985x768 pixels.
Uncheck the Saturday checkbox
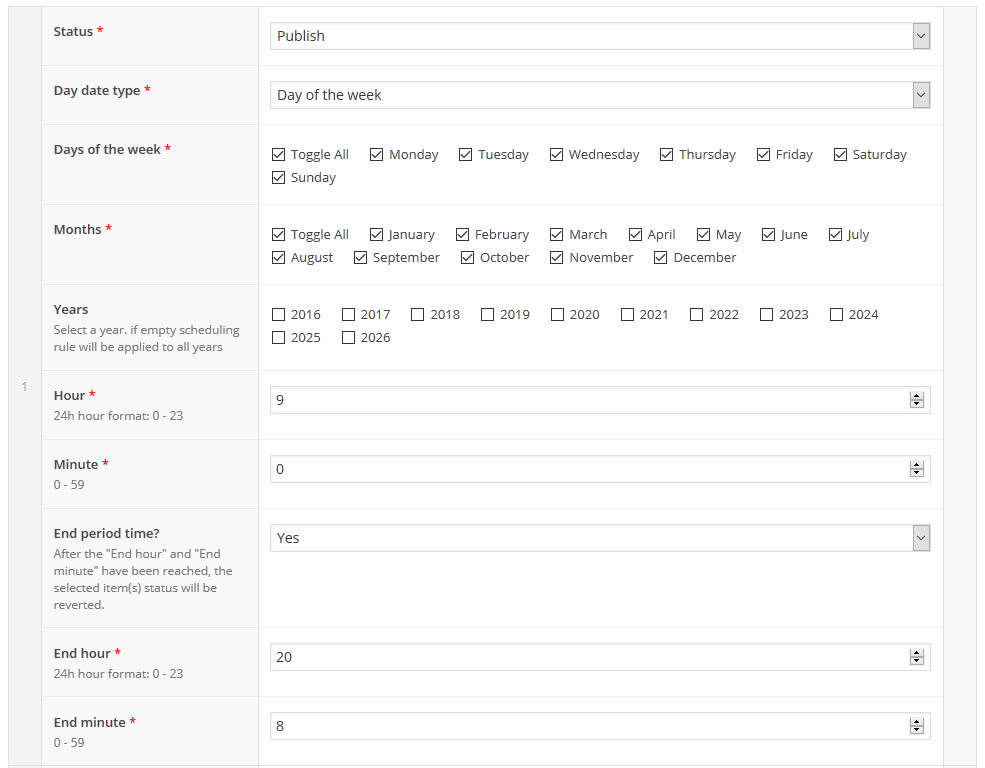[841, 155]
